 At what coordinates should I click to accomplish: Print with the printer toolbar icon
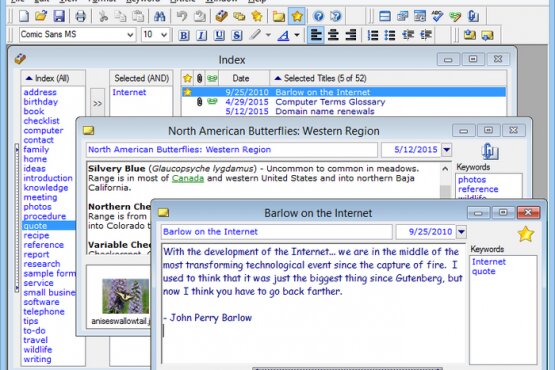(81, 16)
